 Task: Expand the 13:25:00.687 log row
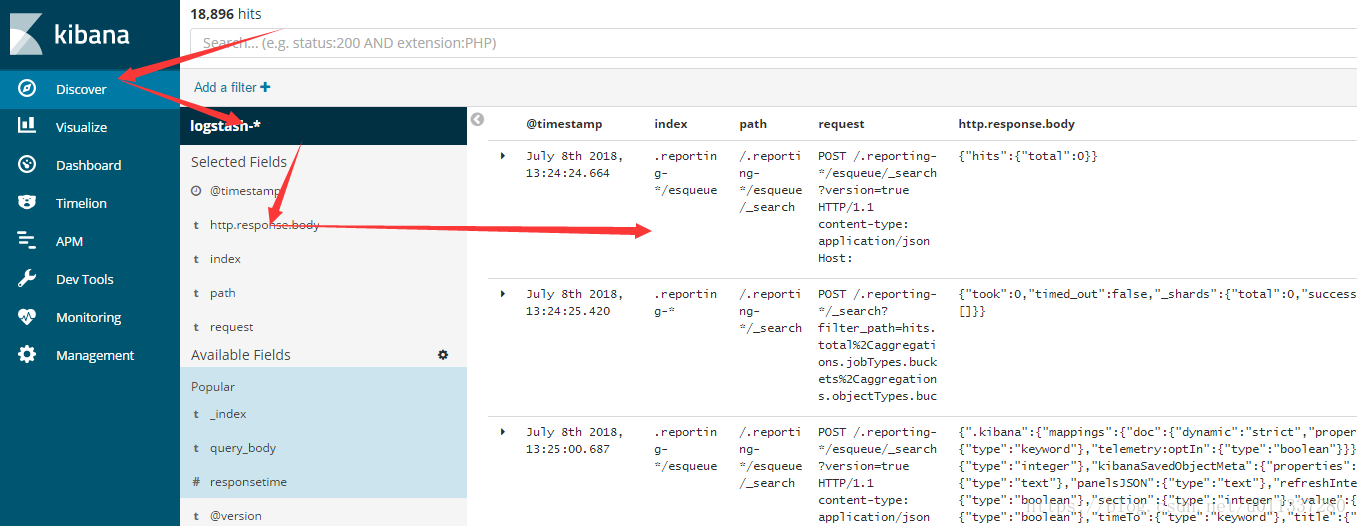tap(503, 432)
